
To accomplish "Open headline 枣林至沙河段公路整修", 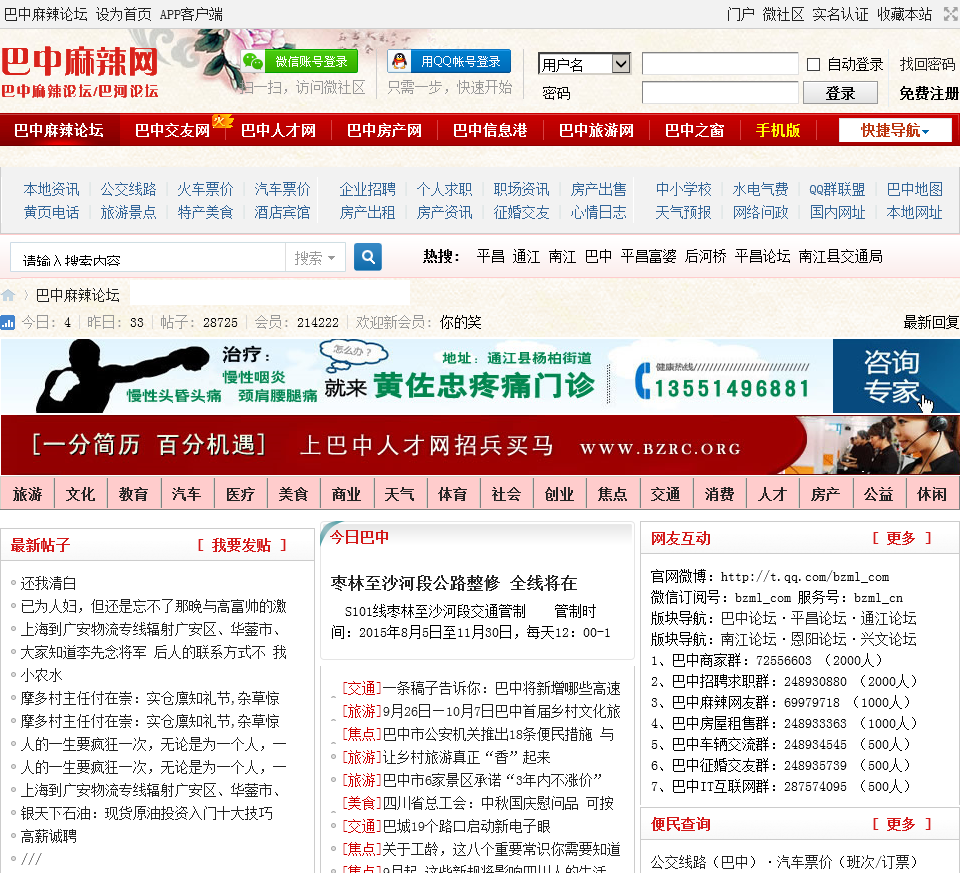I will pyautogui.click(x=454, y=583).
